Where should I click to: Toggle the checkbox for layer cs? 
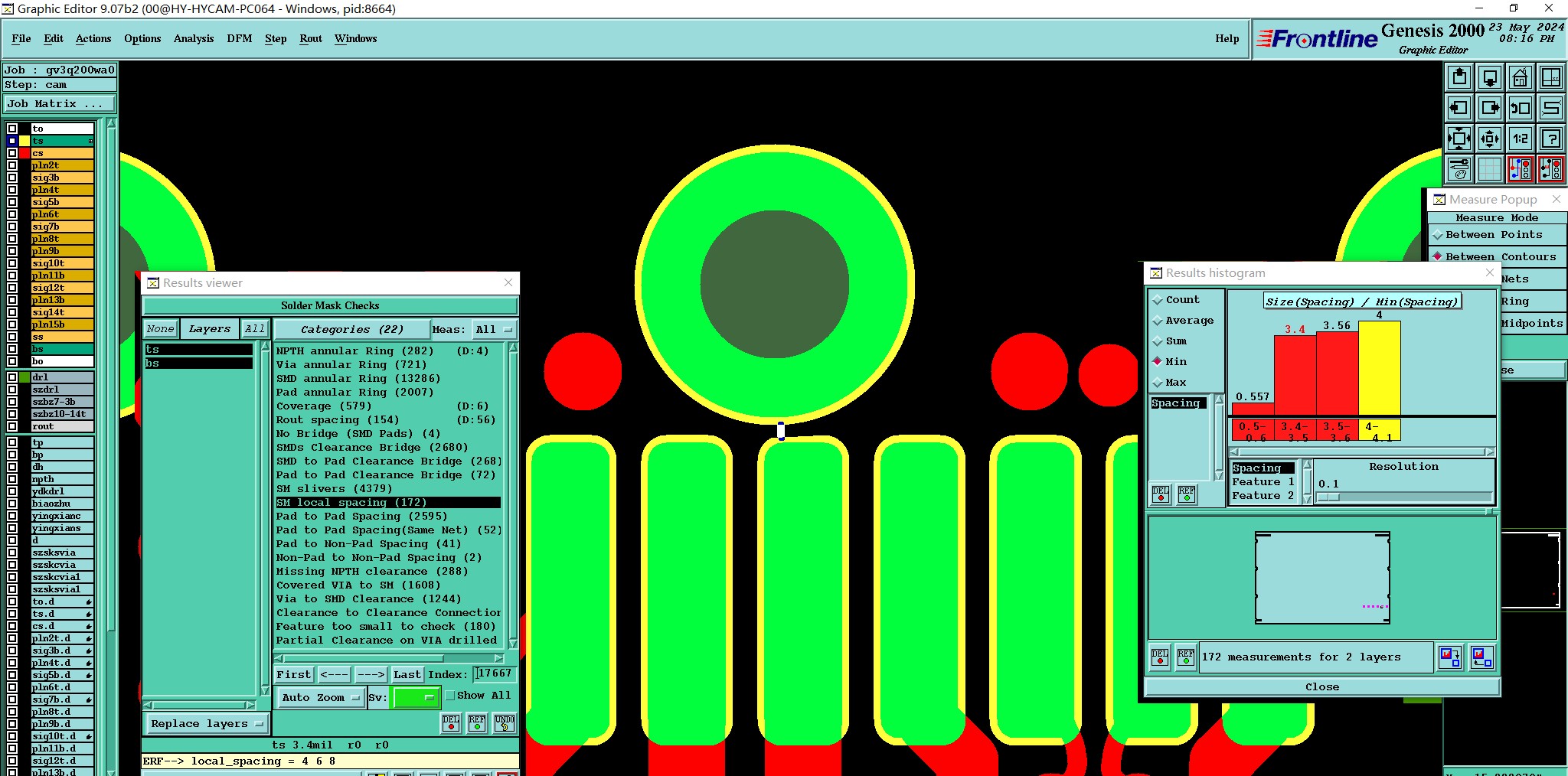(12, 153)
